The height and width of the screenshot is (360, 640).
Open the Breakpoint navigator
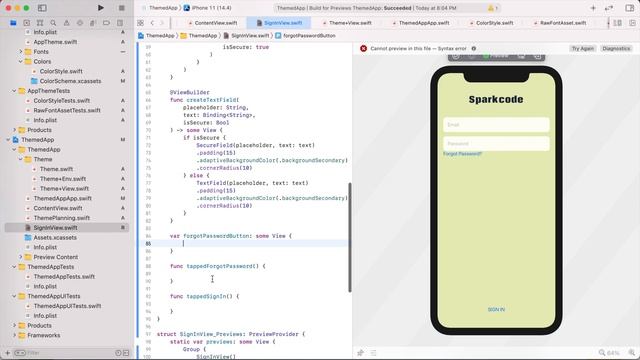pyautogui.click(x=106, y=23)
